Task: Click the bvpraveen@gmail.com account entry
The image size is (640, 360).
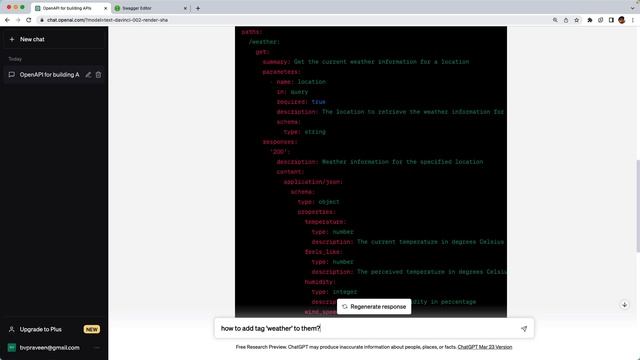Action: [50, 348]
